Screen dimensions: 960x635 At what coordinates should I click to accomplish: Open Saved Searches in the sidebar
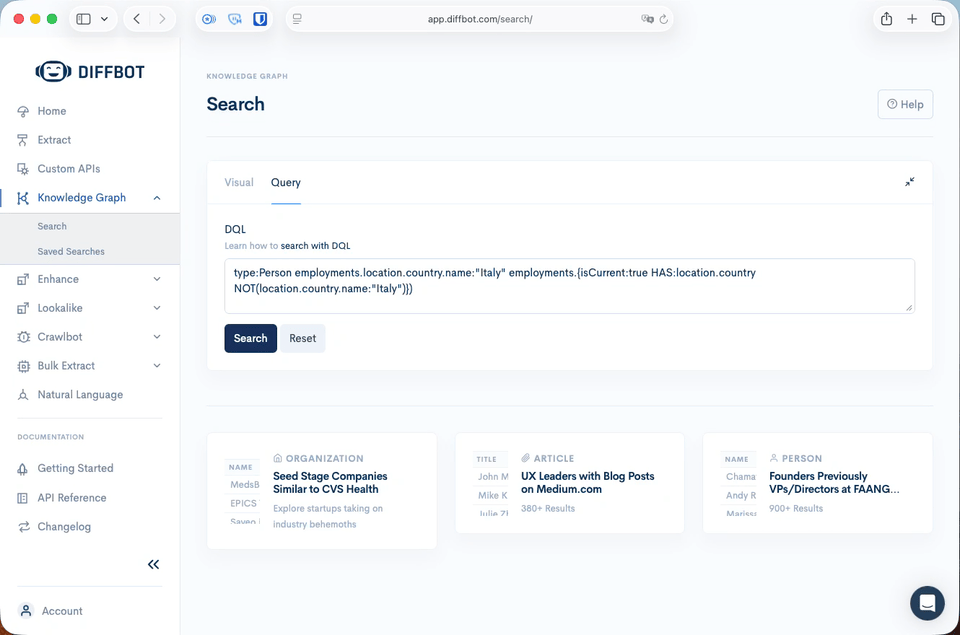71,252
